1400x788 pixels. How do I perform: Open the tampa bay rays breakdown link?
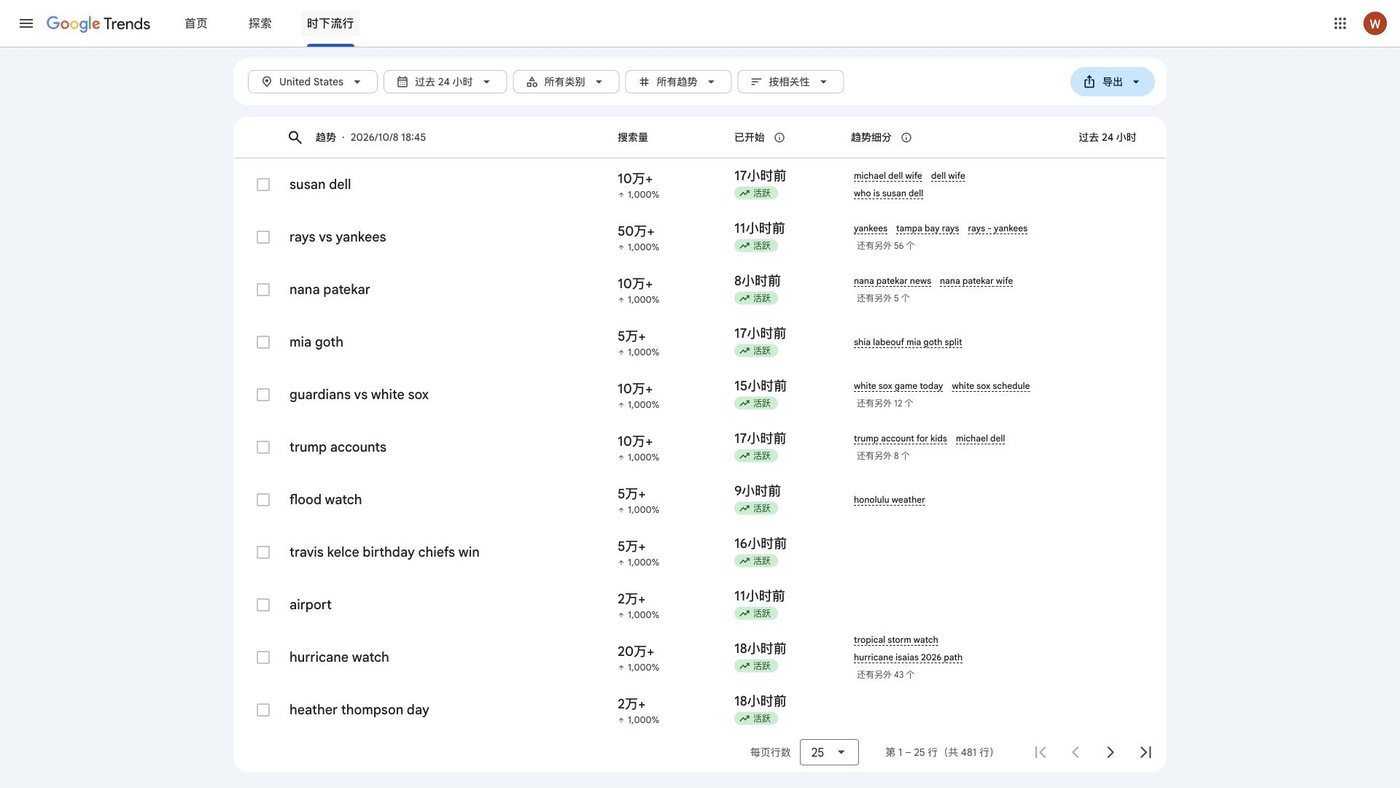click(928, 229)
